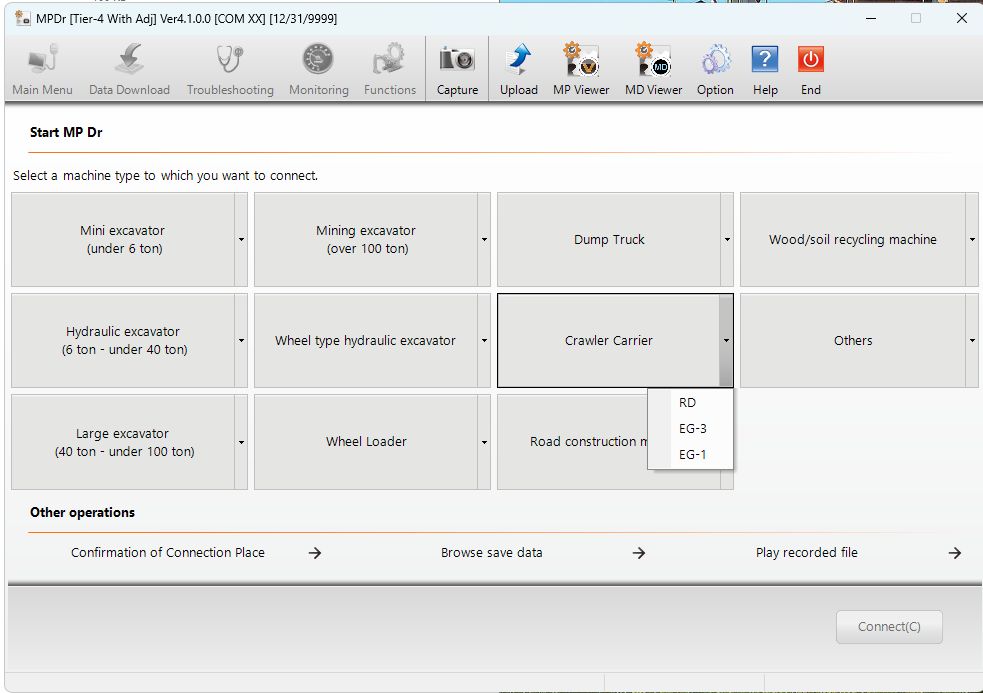Open the Play recorded file link
Image resolution: width=983 pixels, height=693 pixels.
(x=806, y=553)
